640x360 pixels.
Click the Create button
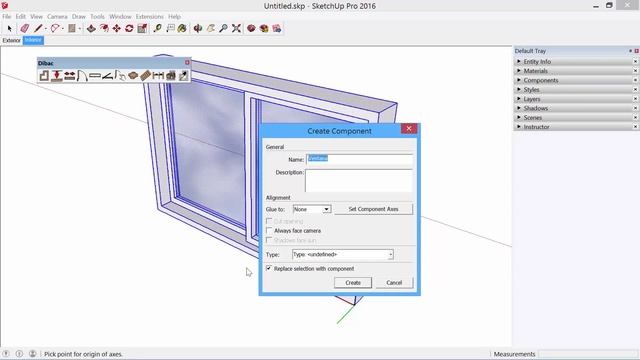pyautogui.click(x=353, y=282)
